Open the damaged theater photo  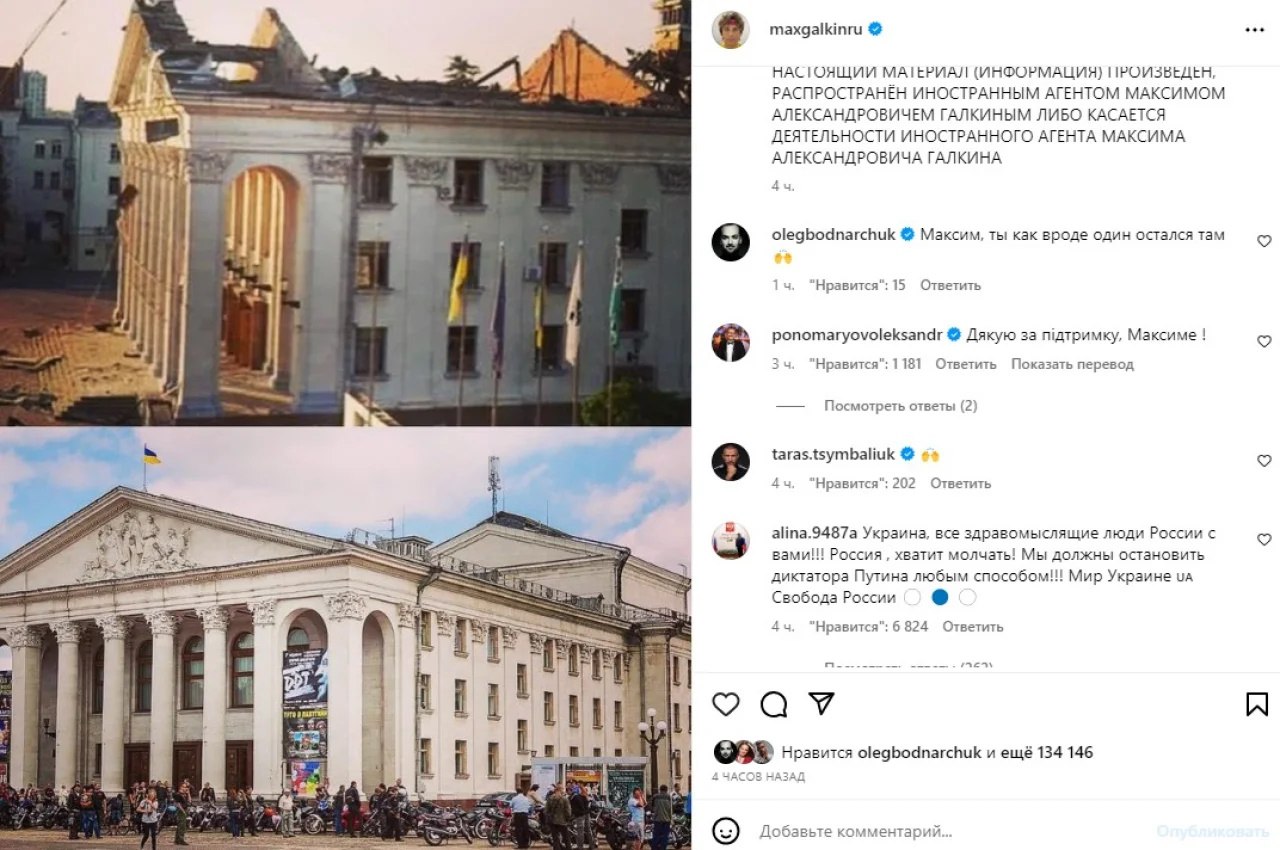(345, 212)
